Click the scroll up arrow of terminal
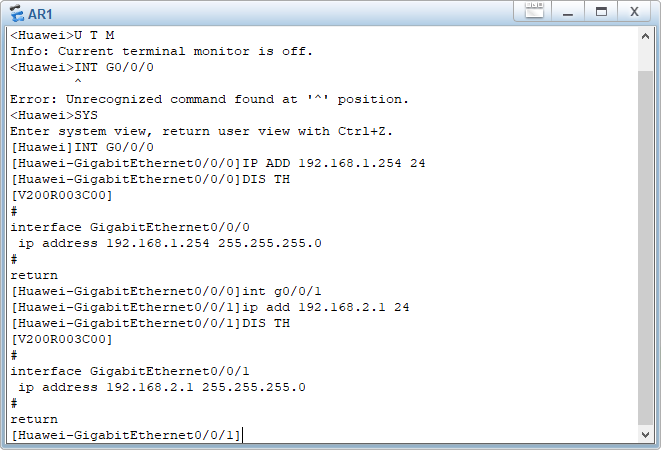661x450 pixels. 645,36
